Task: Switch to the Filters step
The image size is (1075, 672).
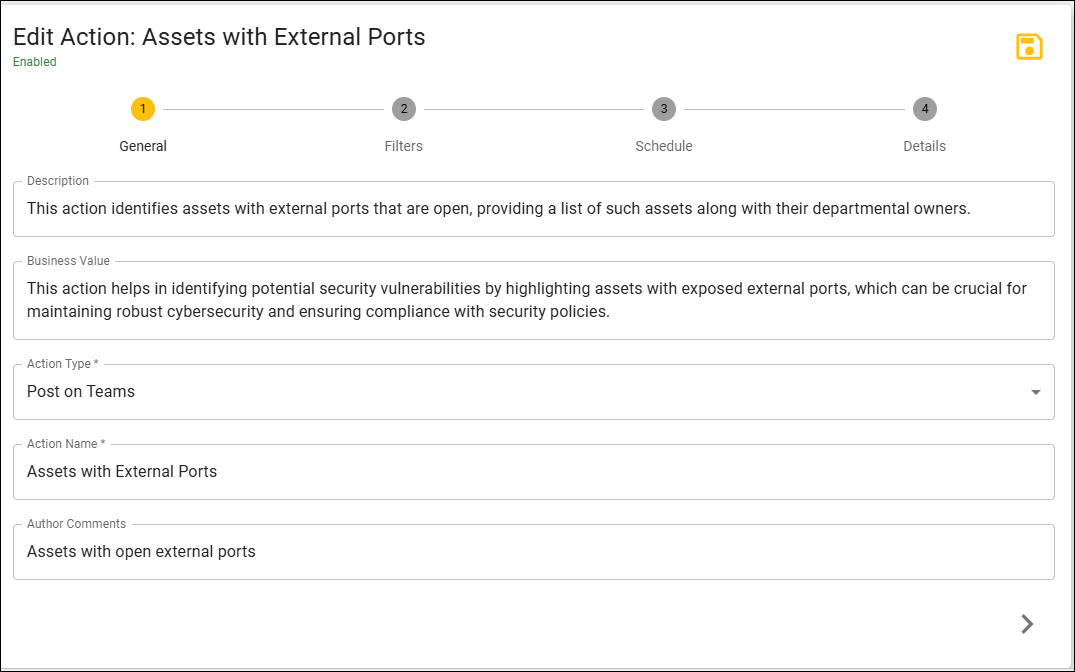Action: click(404, 146)
